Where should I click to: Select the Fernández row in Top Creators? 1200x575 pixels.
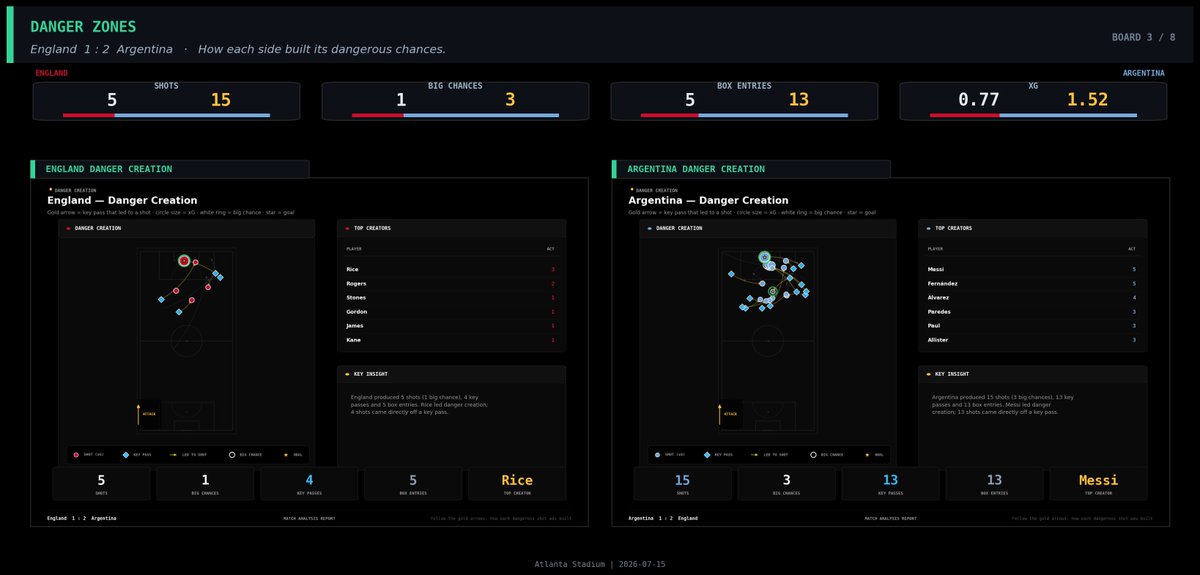coord(1032,284)
